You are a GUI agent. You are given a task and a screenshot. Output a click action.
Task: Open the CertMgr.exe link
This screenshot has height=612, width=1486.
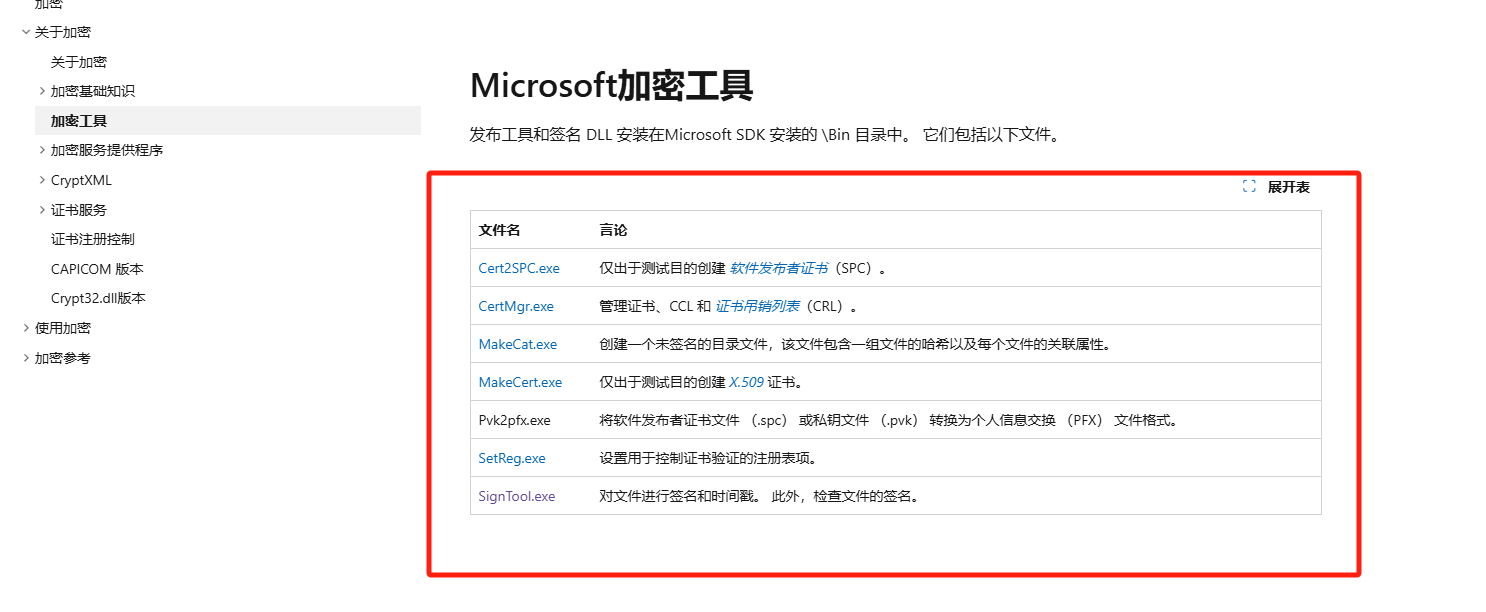516,306
